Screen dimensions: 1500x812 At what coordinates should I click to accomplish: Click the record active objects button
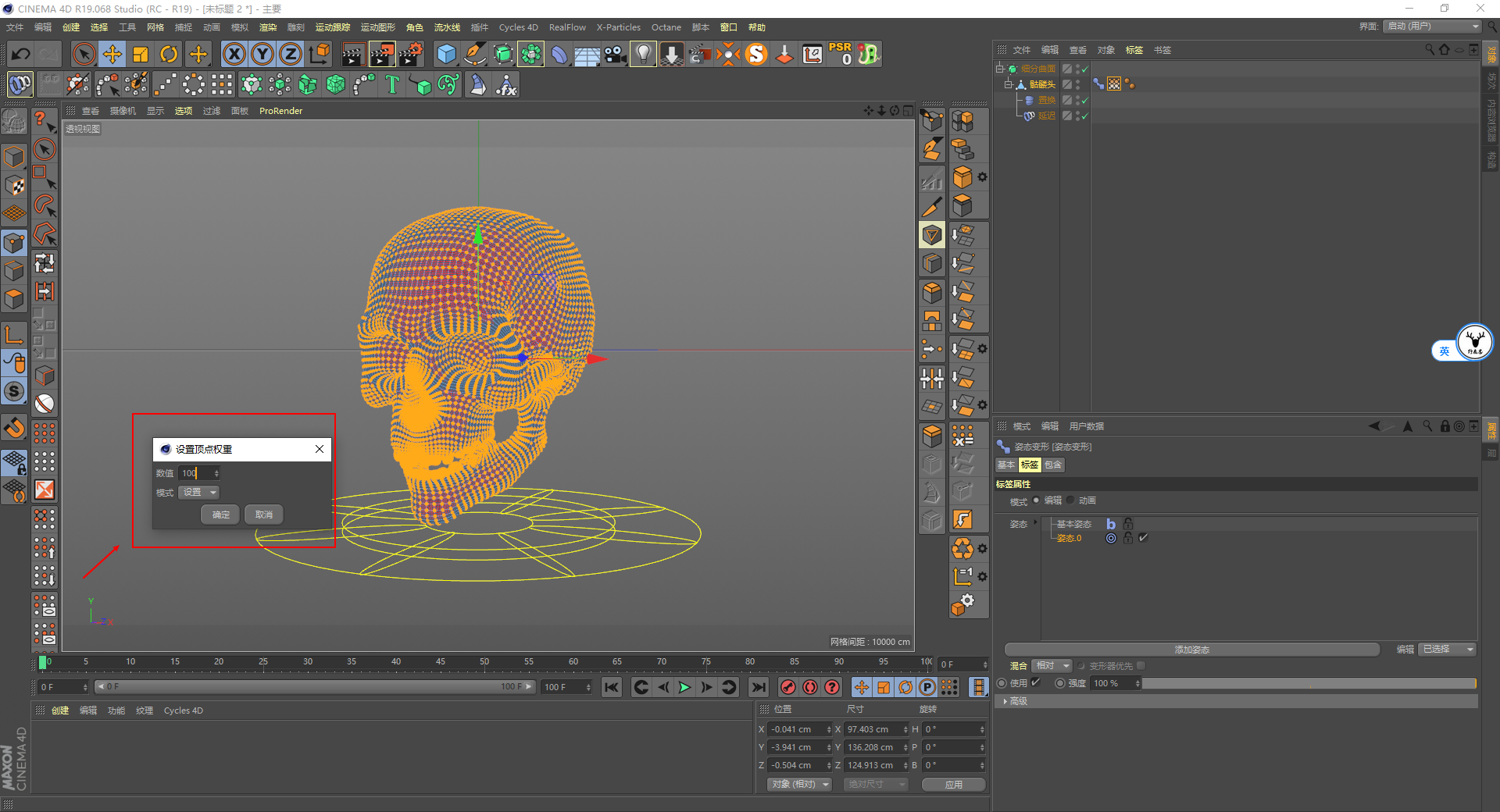point(788,687)
